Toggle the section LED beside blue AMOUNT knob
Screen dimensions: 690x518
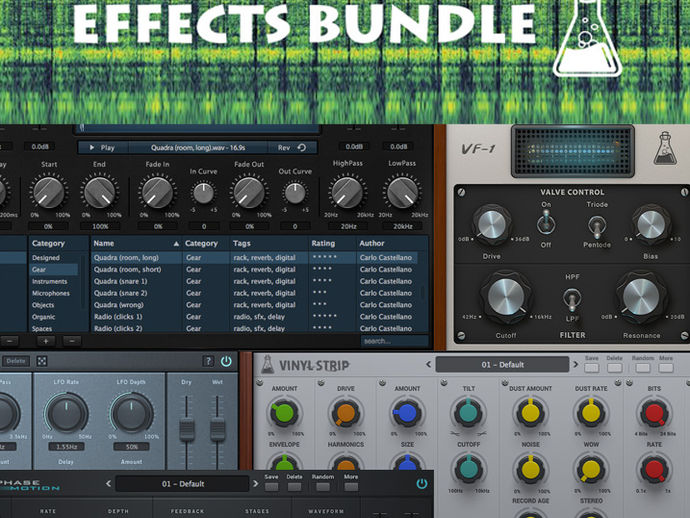click(x=382, y=383)
